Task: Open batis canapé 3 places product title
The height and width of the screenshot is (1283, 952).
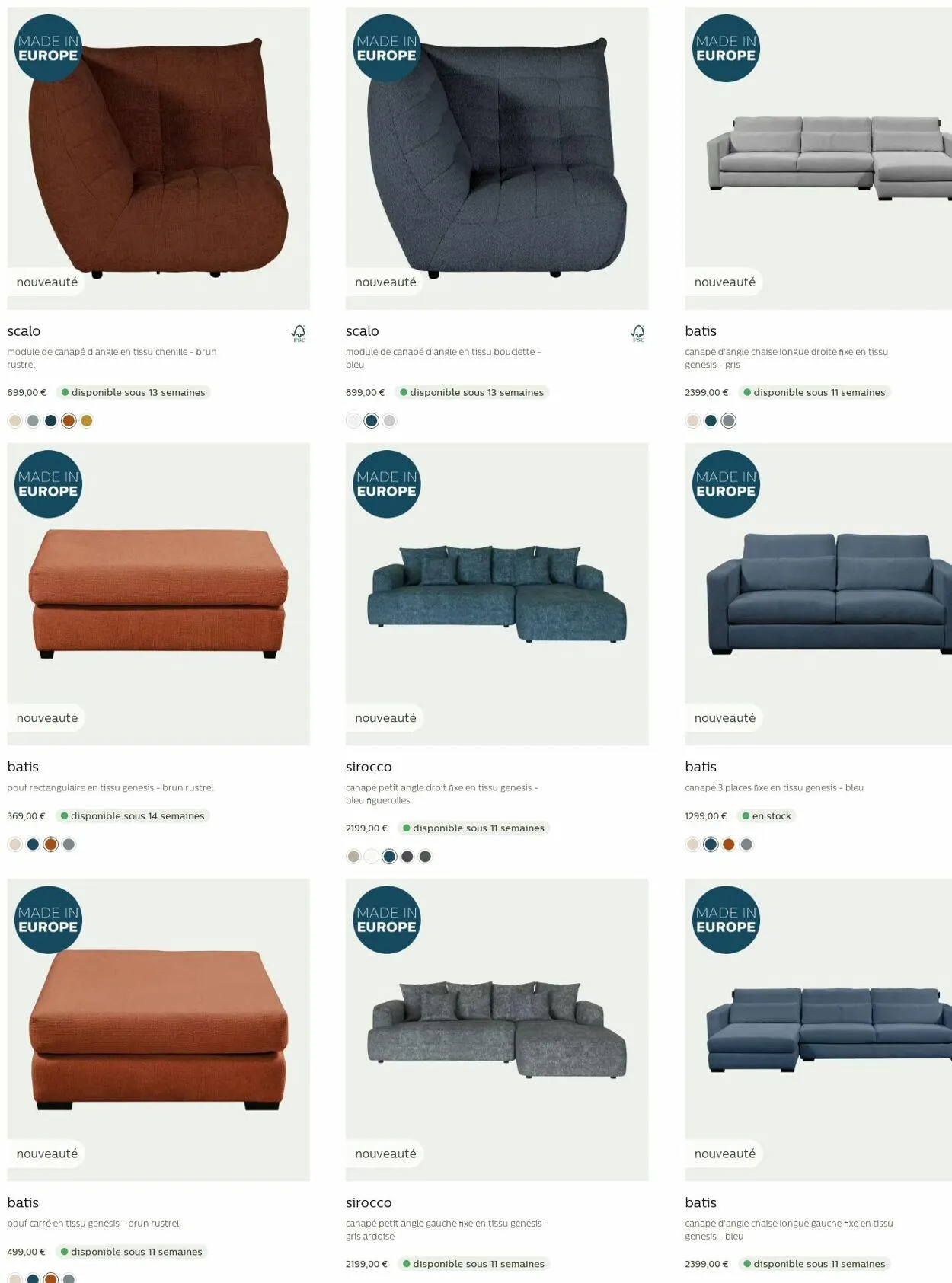Action: click(x=701, y=767)
